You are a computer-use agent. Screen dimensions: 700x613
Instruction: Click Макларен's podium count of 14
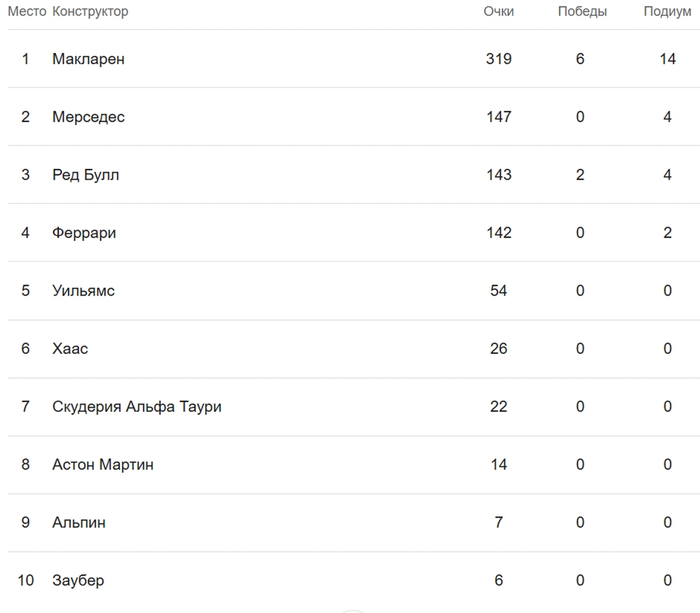(x=668, y=59)
